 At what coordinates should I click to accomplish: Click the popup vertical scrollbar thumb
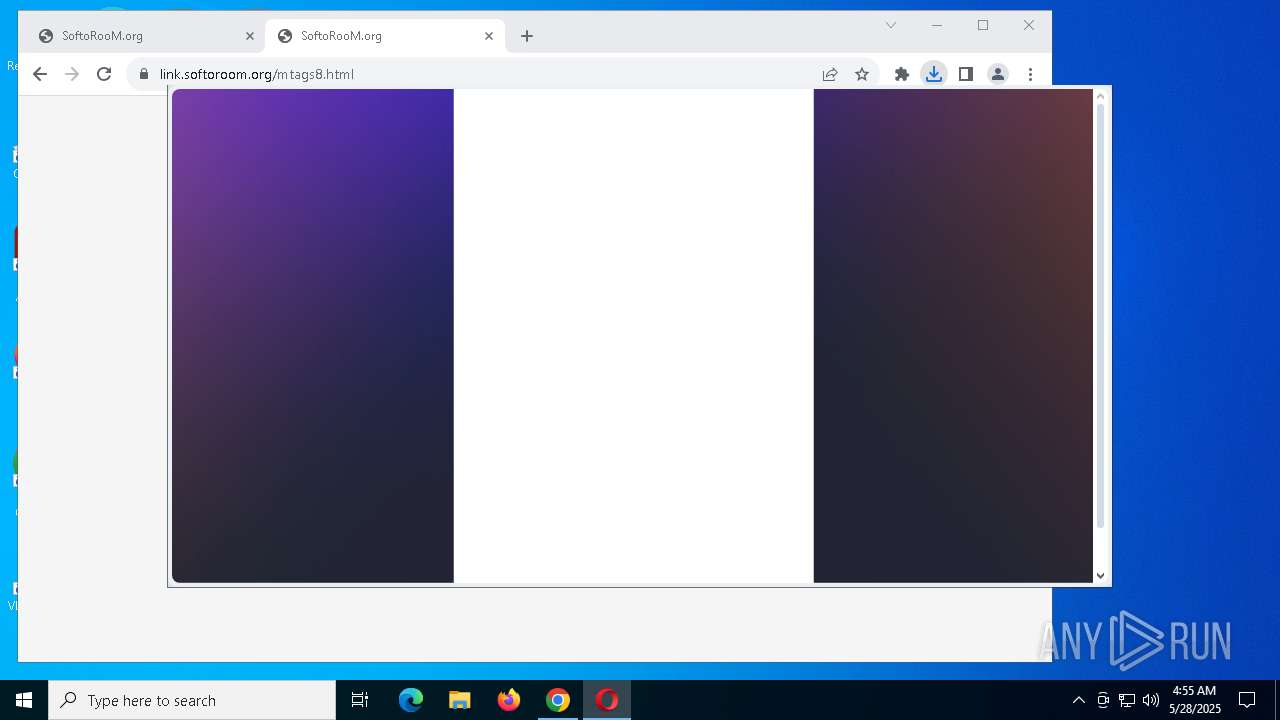pyautogui.click(x=1101, y=315)
